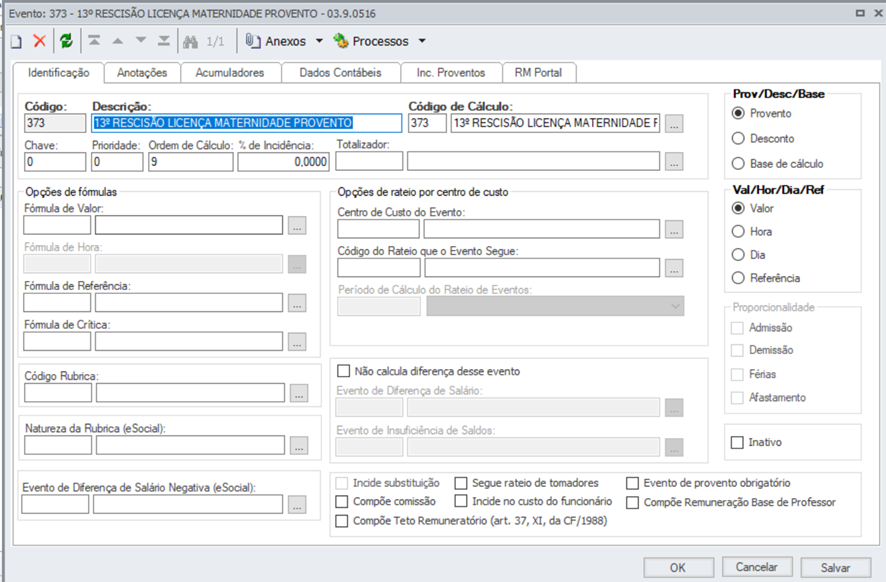Toggle the Inativo checkbox

(x=737, y=442)
